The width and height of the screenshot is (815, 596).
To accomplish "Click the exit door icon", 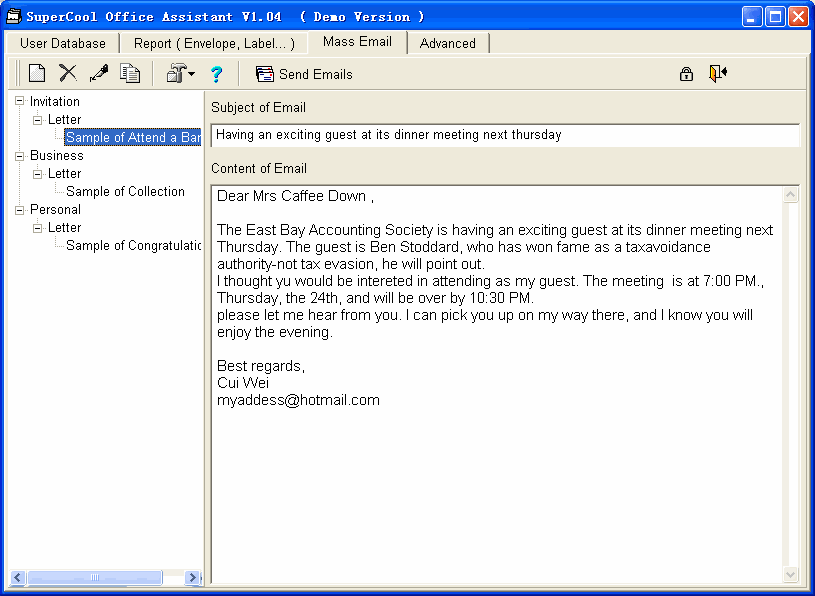I will click(717, 73).
